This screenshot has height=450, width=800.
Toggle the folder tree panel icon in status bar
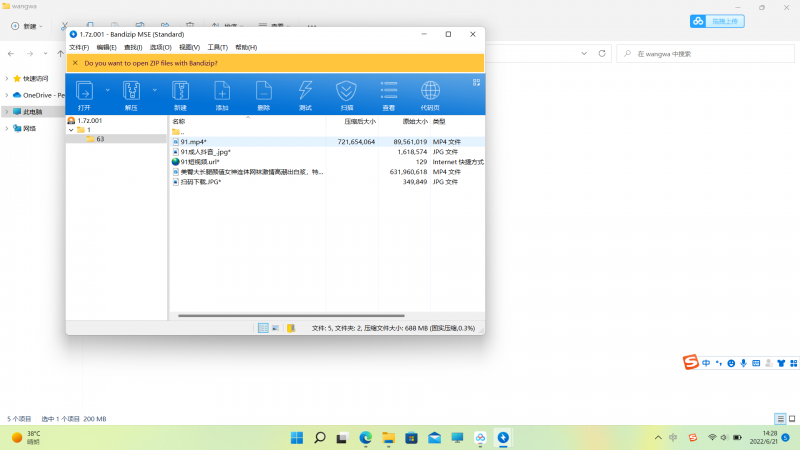[291, 327]
